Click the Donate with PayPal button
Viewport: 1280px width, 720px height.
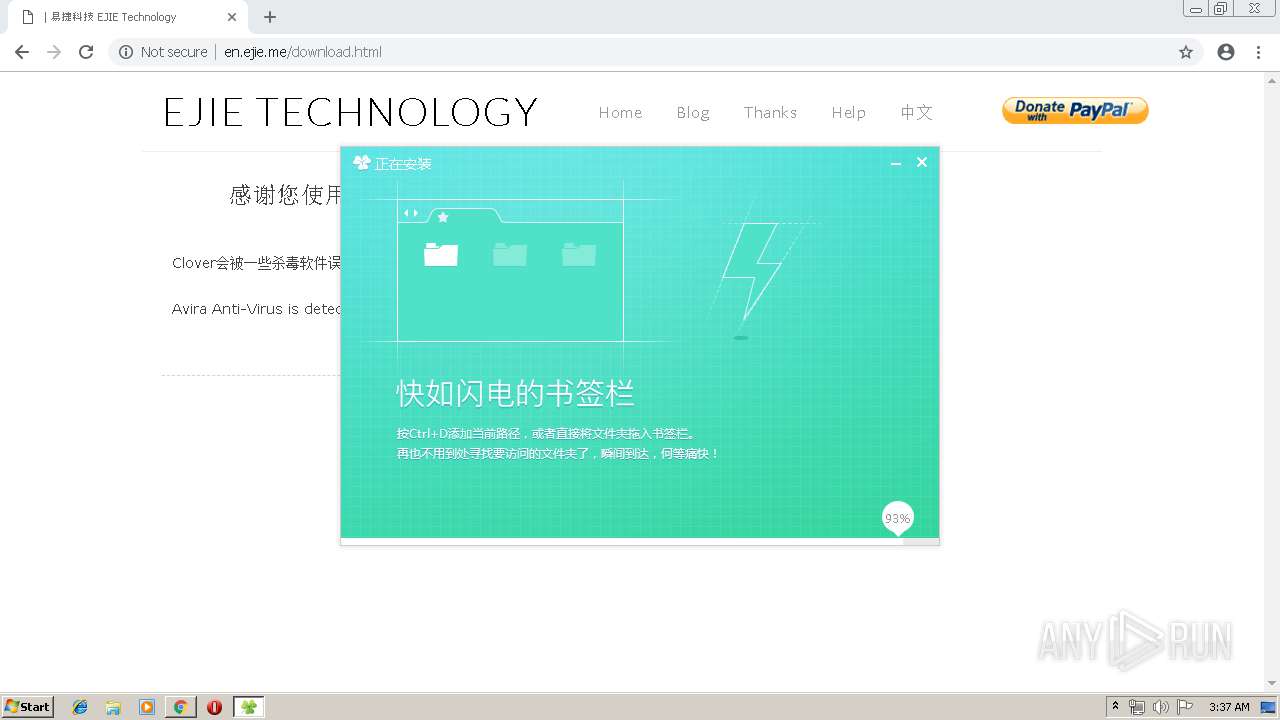pyautogui.click(x=1075, y=110)
